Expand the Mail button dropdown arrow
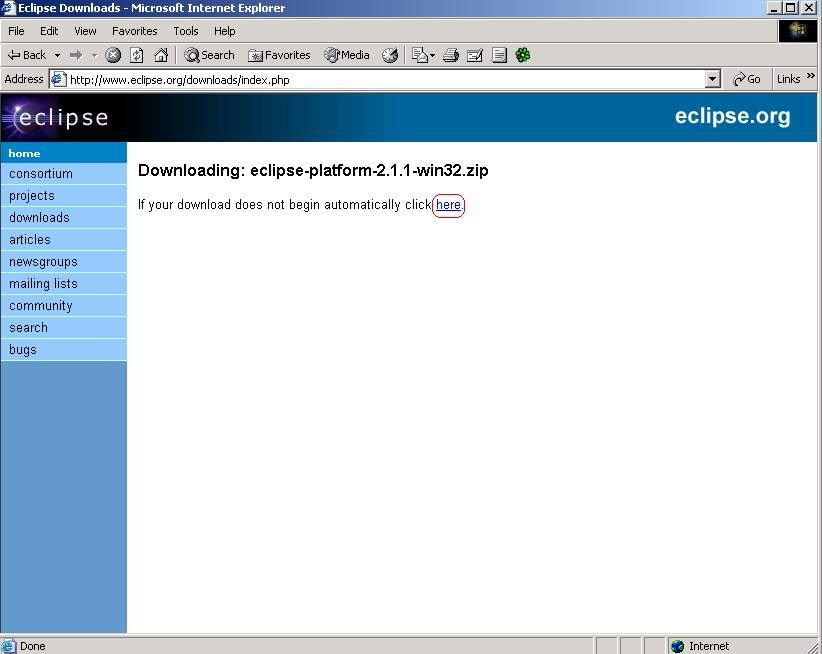 pos(432,55)
